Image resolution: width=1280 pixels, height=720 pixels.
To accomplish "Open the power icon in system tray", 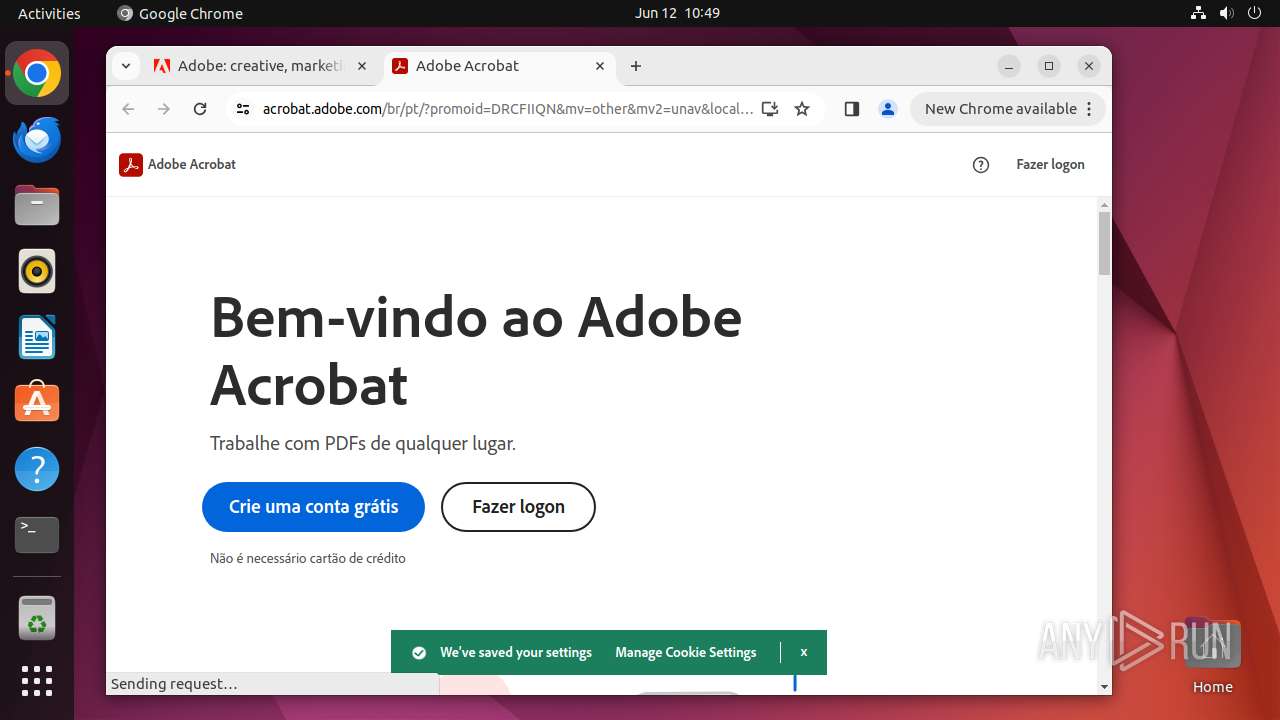I will tap(1254, 13).
